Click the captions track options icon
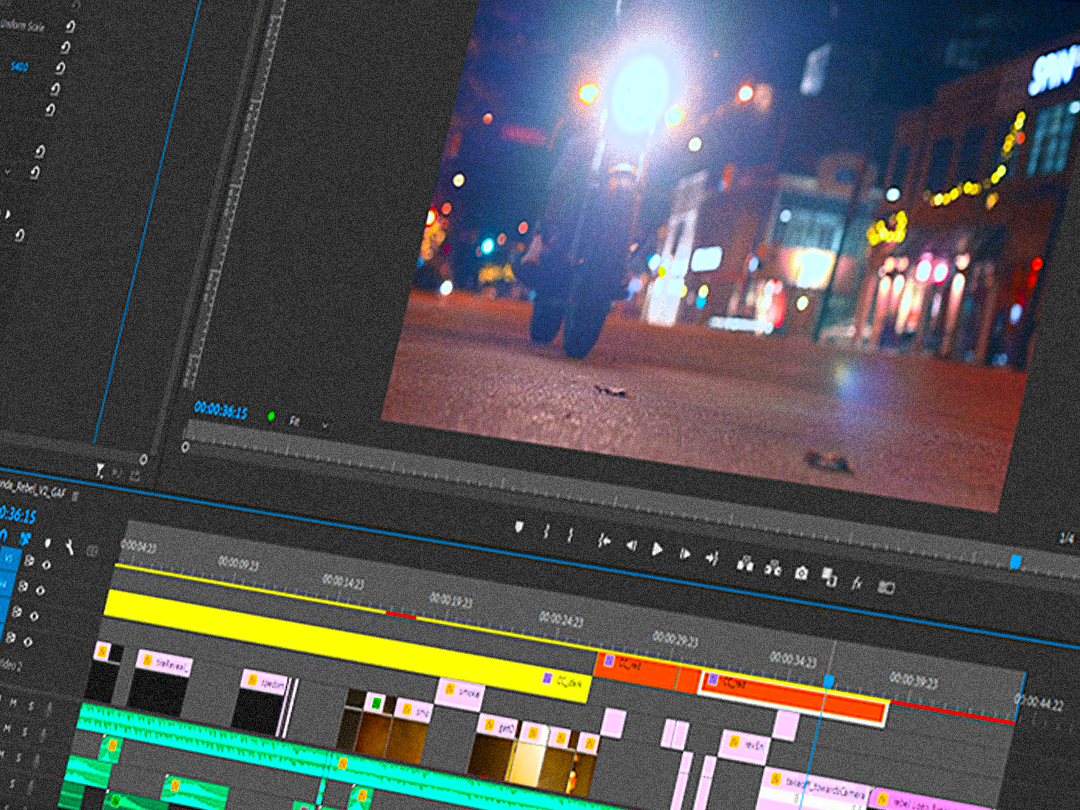Screen dimensions: 1080x810 [x=92, y=551]
